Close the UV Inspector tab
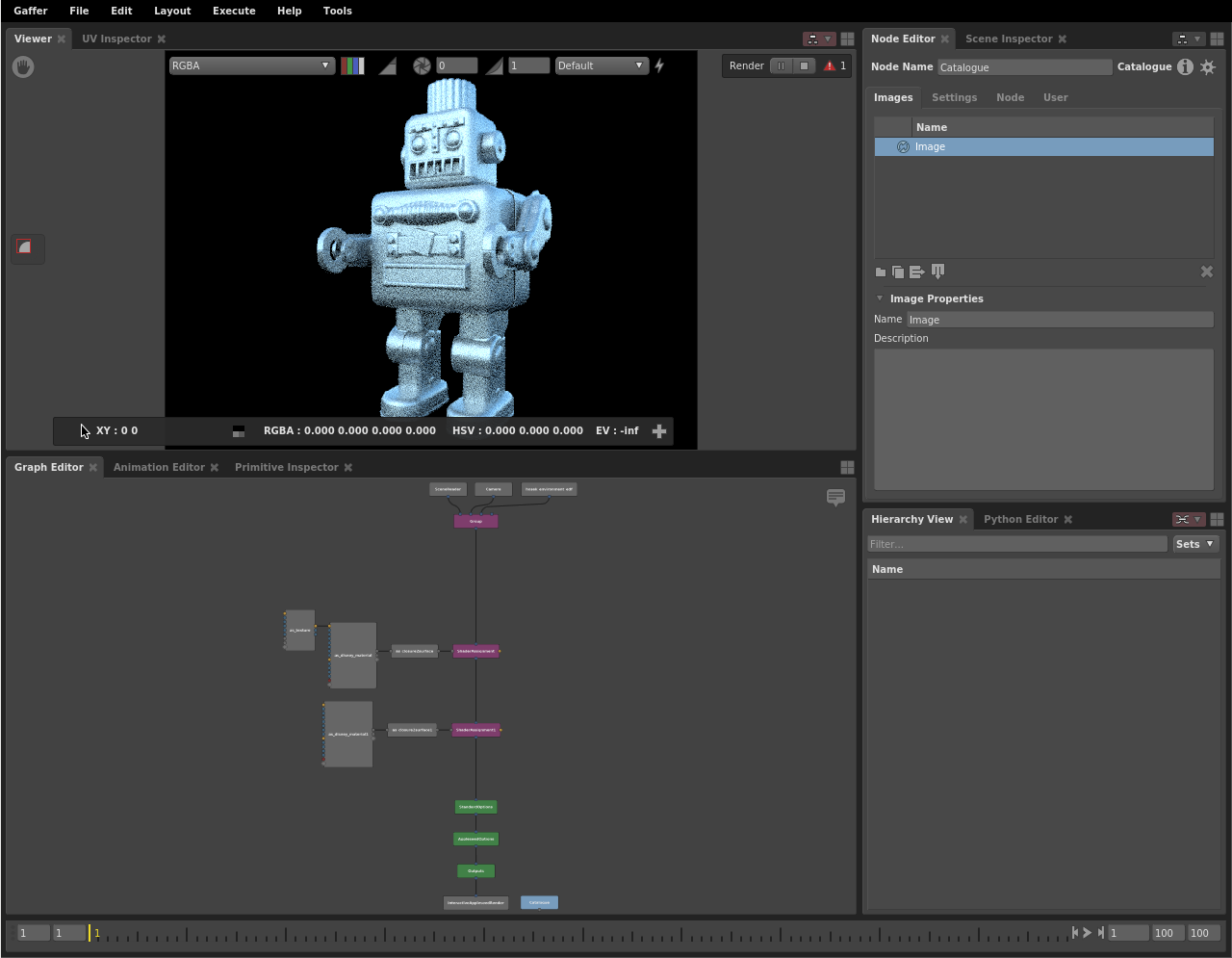1232x958 pixels. click(x=162, y=39)
